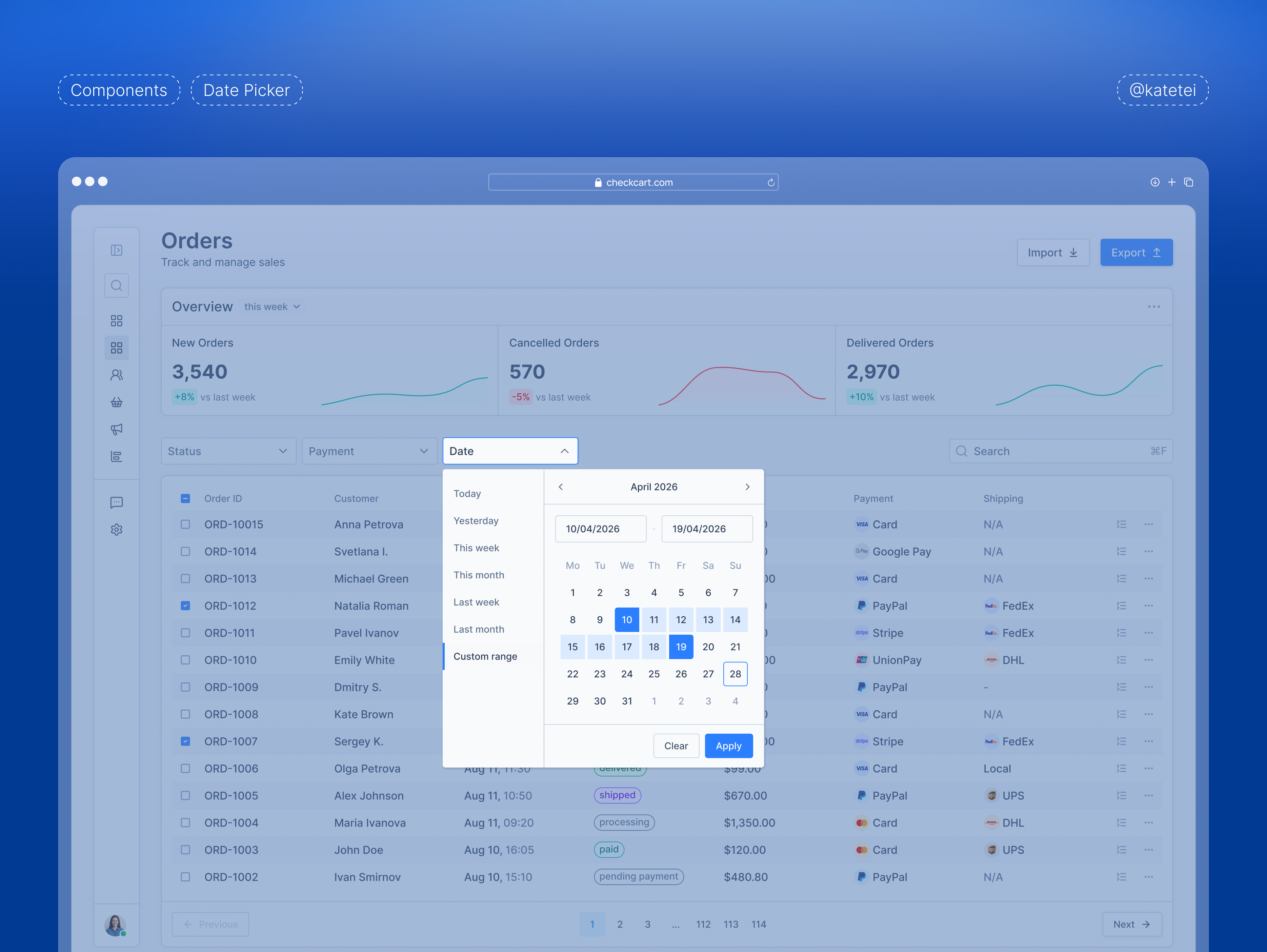Toggle the select-all orders header checkbox
1267x952 pixels.
pyautogui.click(x=185, y=498)
